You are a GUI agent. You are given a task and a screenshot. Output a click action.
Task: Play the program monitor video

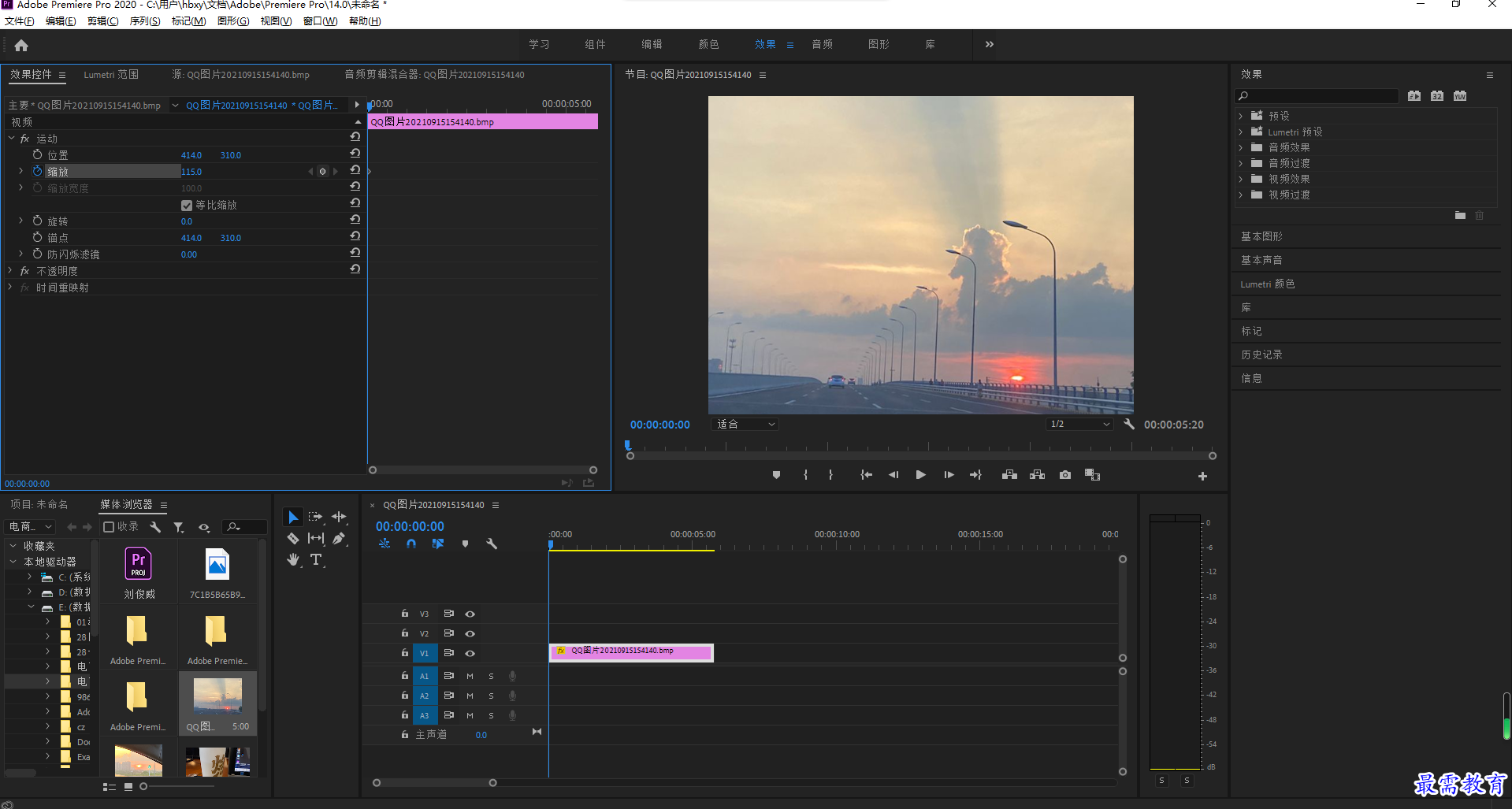pyautogui.click(x=920, y=475)
